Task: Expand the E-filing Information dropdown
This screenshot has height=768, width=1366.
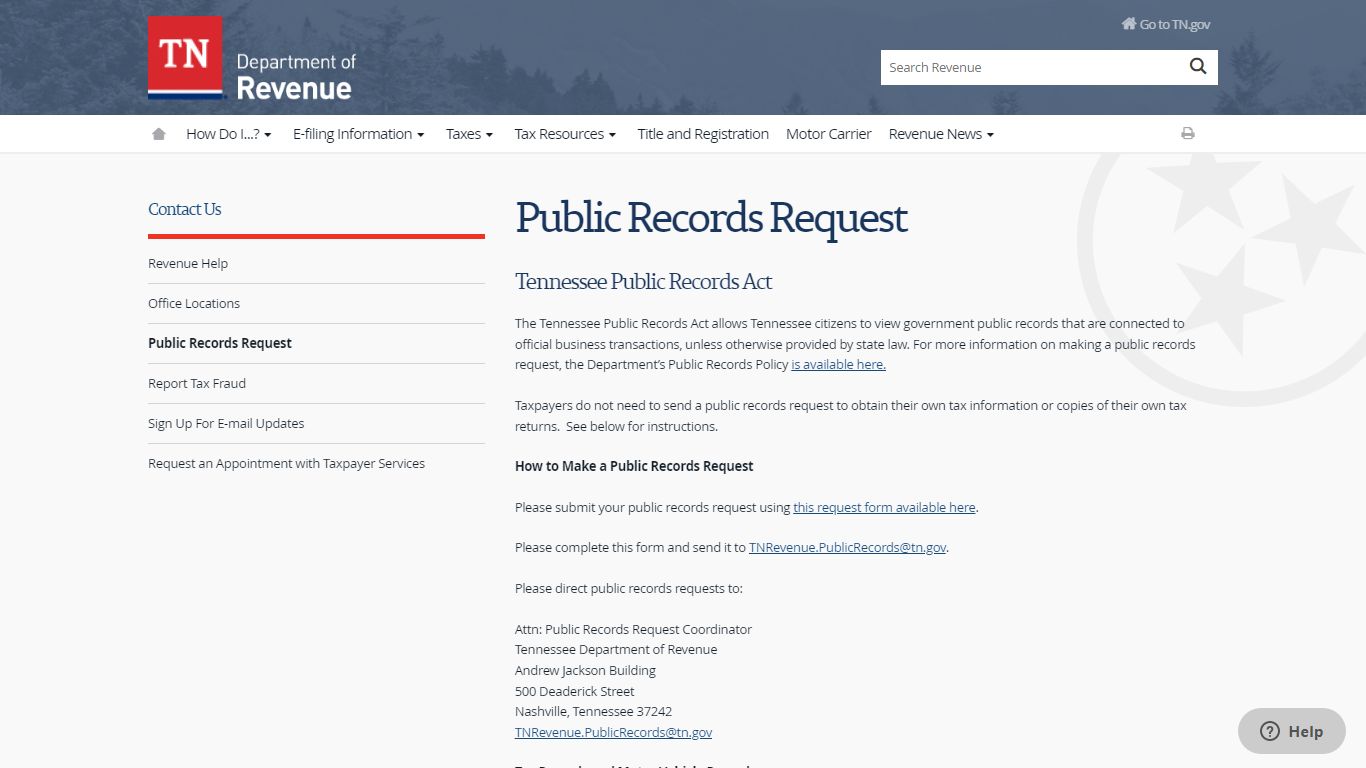Action: 358,134
